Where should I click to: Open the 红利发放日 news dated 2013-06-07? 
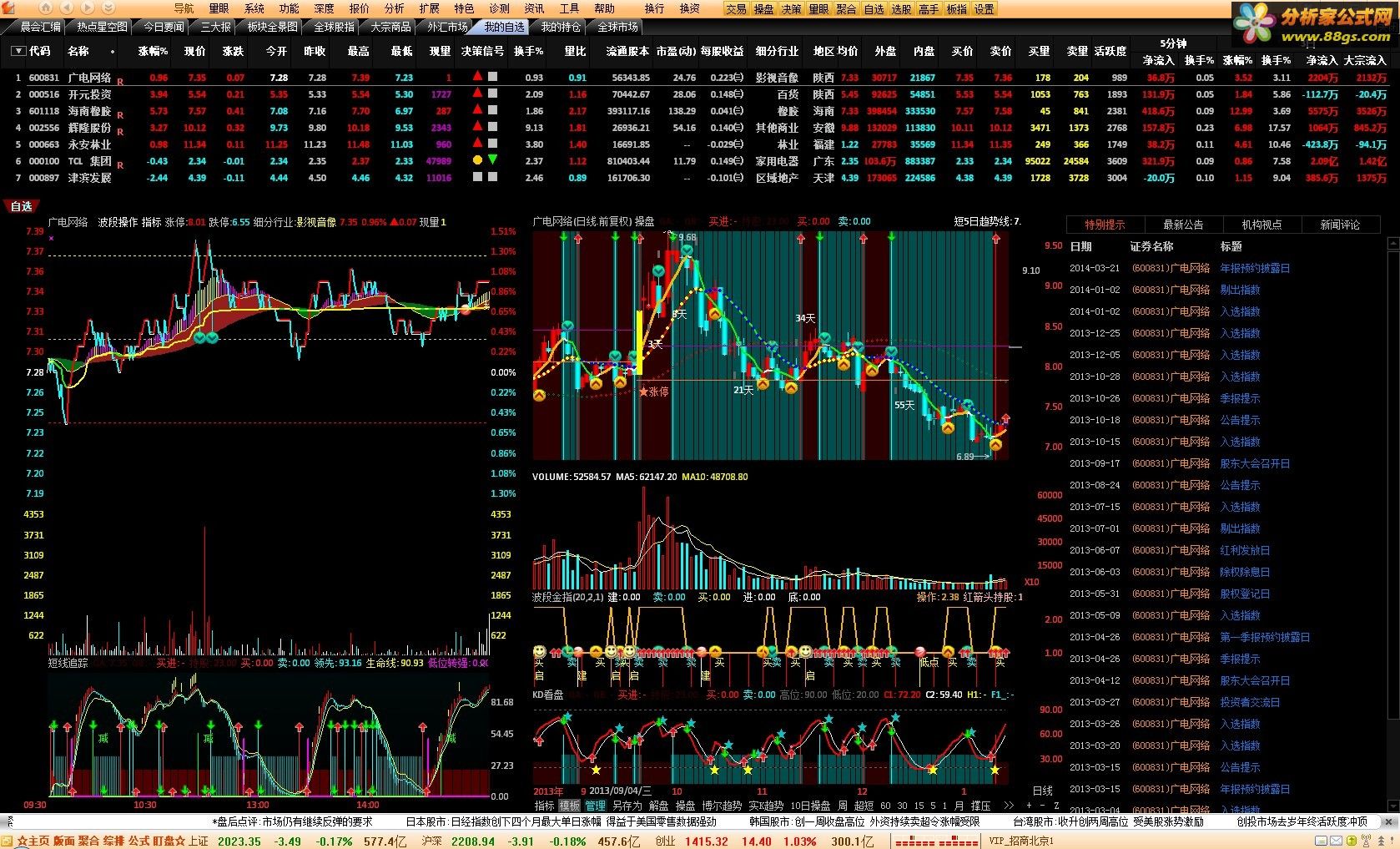click(x=1245, y=550)
